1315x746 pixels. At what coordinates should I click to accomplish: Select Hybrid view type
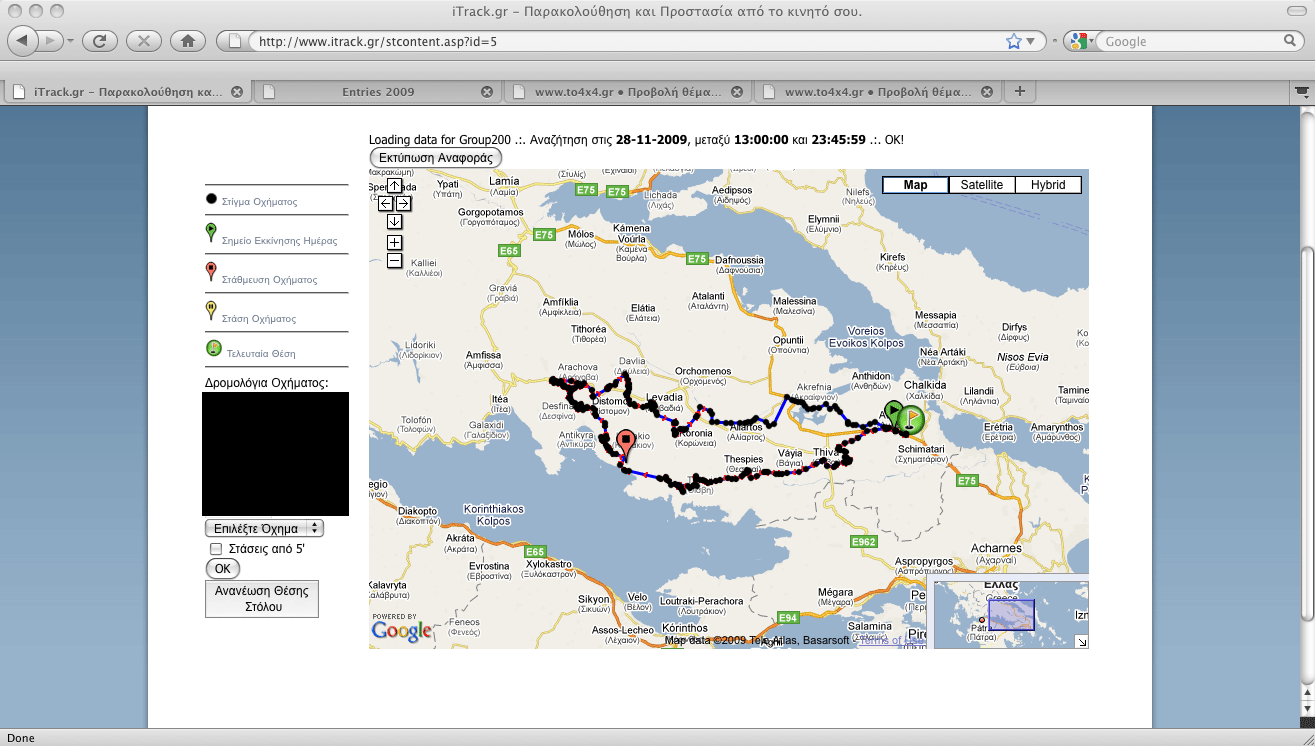click(x=1048, y=185)
